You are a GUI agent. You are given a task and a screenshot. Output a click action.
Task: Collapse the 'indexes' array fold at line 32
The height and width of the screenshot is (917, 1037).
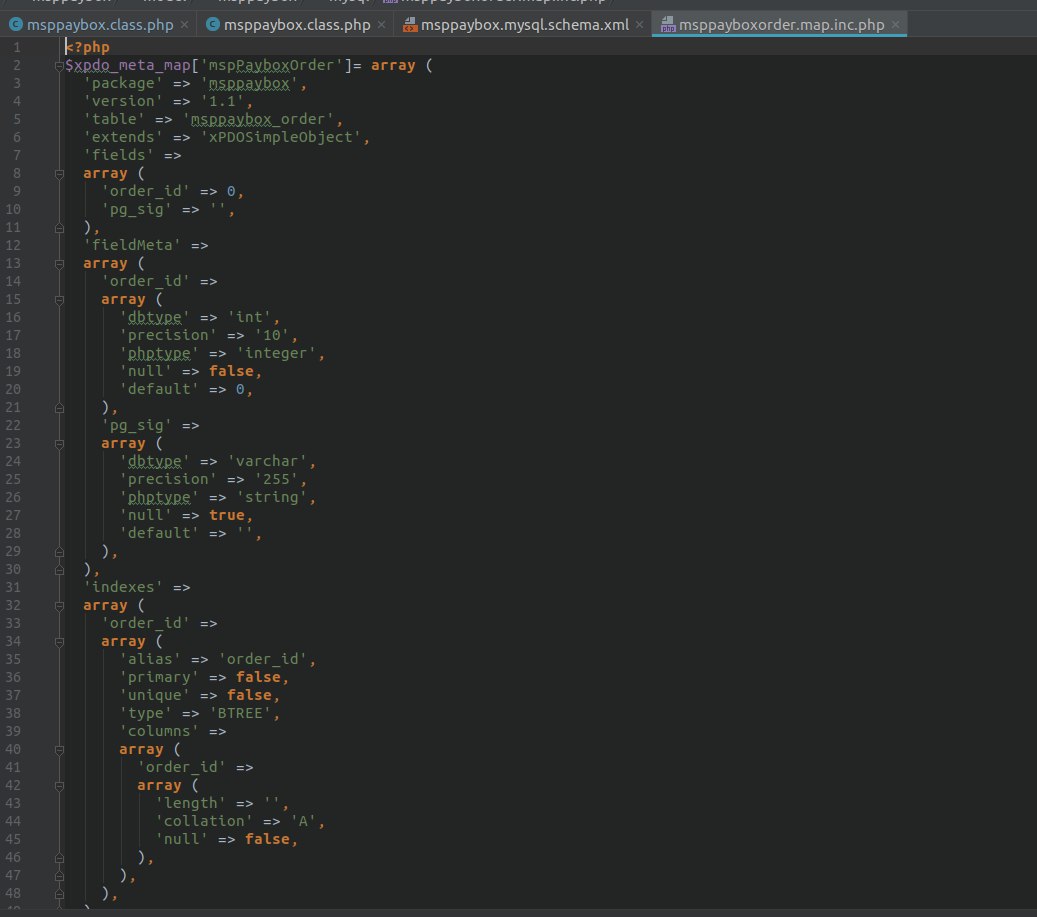tap(60, 606)
